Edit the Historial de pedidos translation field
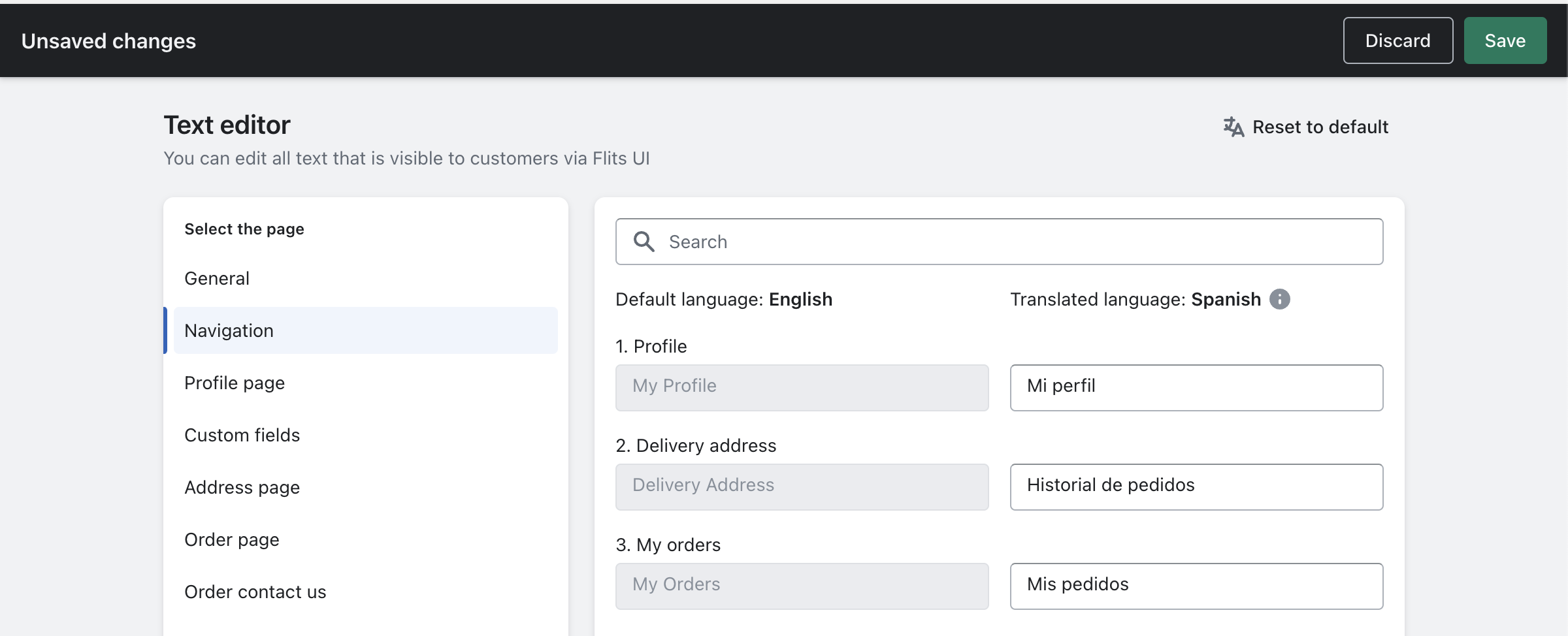This screenshot has height=636, width=1568. (x=1196, y=486)
